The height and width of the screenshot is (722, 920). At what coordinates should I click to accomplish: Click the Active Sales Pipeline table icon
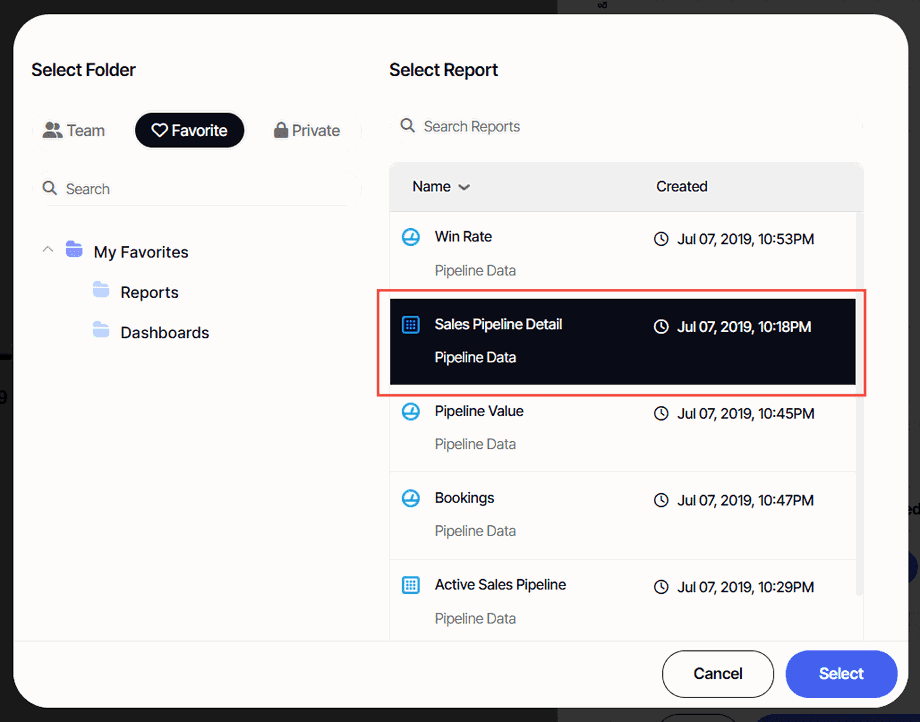(x=410, y=585)
